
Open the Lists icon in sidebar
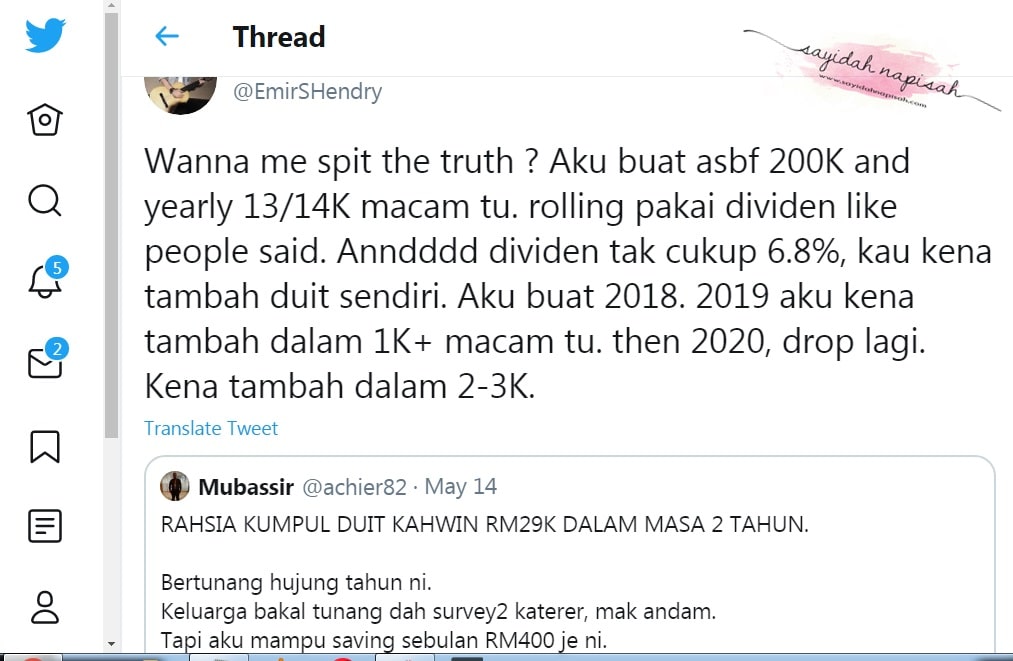tap(45, 526)
